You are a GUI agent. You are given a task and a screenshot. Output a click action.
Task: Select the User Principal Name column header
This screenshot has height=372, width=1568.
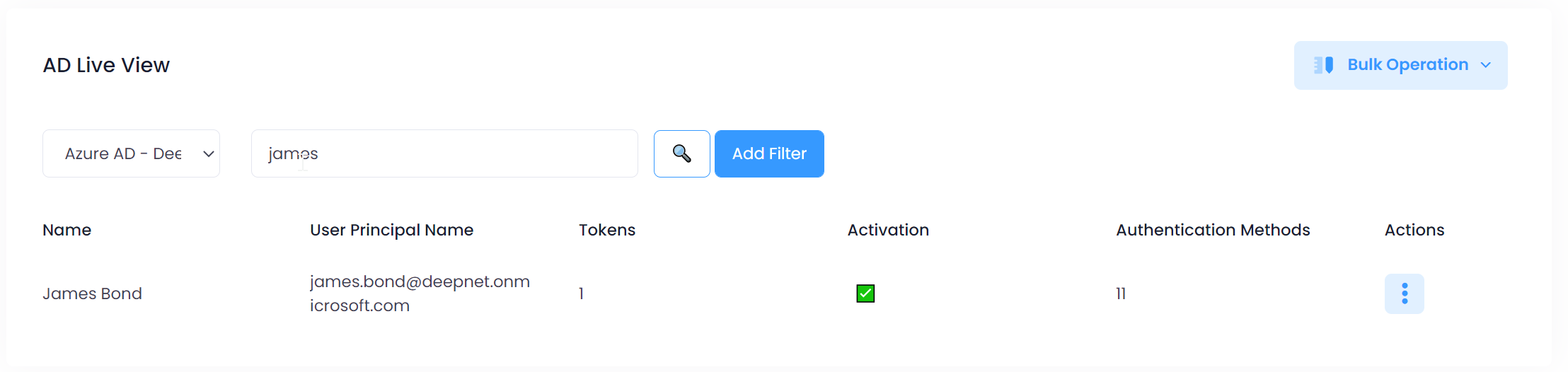[x=391, y=230]
